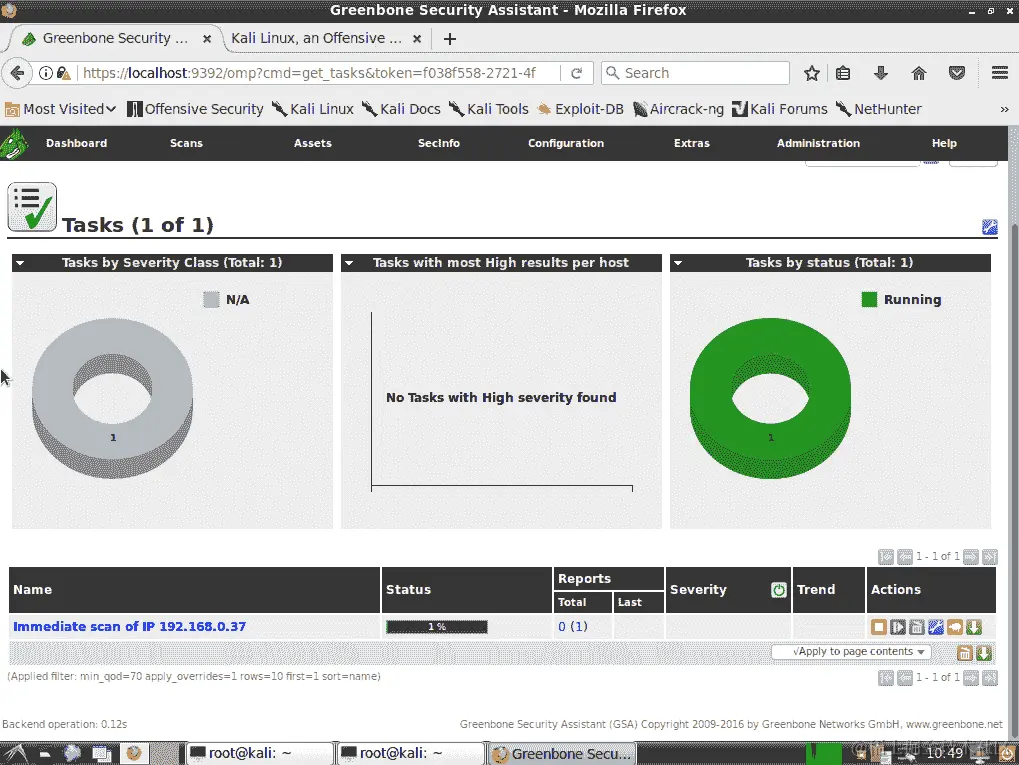Open dashboard edit wrench icon beside Tasks title
The image size is (1019, 765).
(990, 227)
